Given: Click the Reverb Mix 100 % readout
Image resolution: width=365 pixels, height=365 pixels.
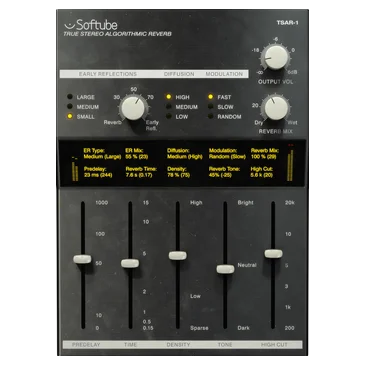Looking at the screenshot, I should click(265, 154).
